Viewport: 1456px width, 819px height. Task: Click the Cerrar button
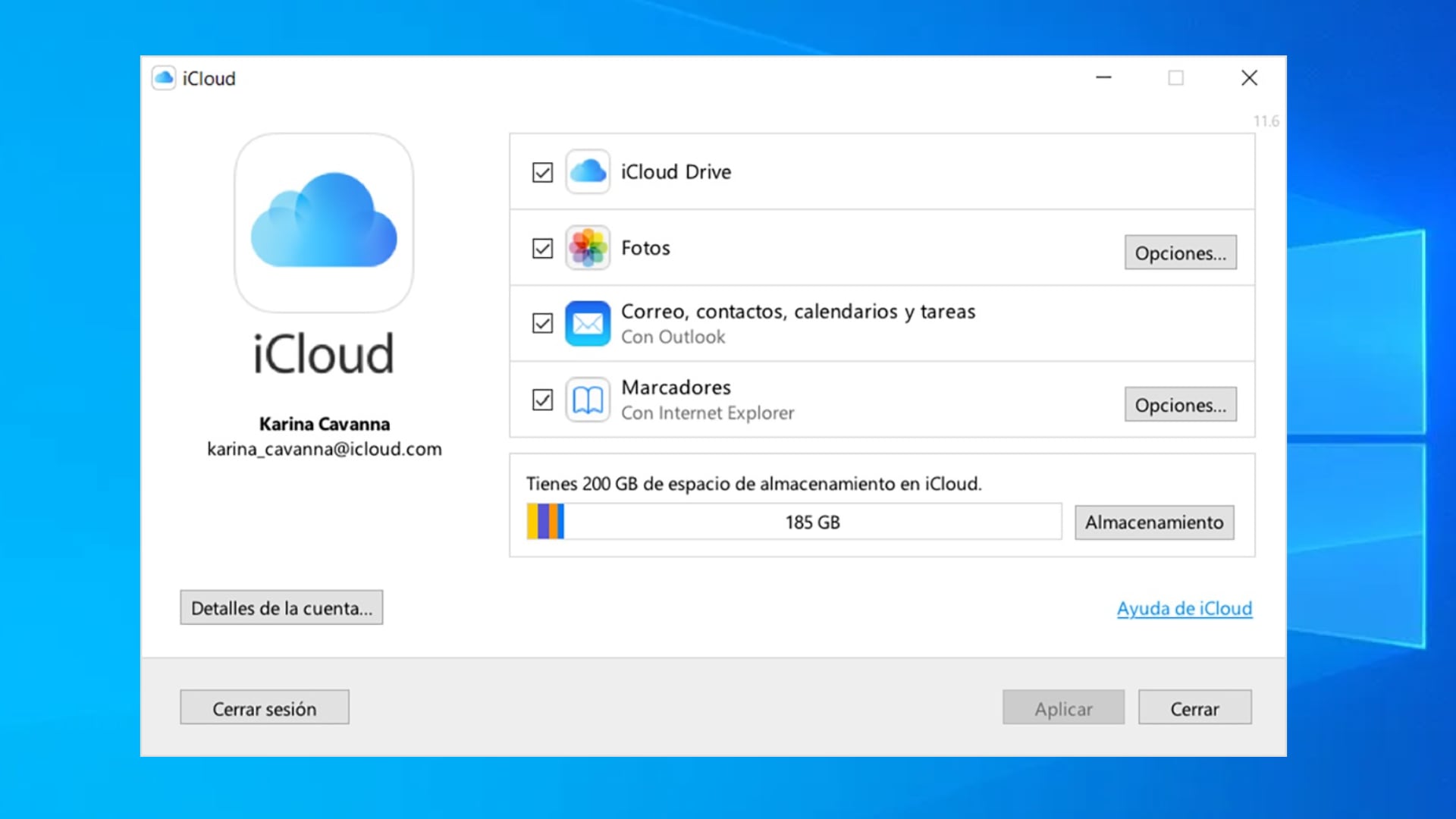point(1195,708)
